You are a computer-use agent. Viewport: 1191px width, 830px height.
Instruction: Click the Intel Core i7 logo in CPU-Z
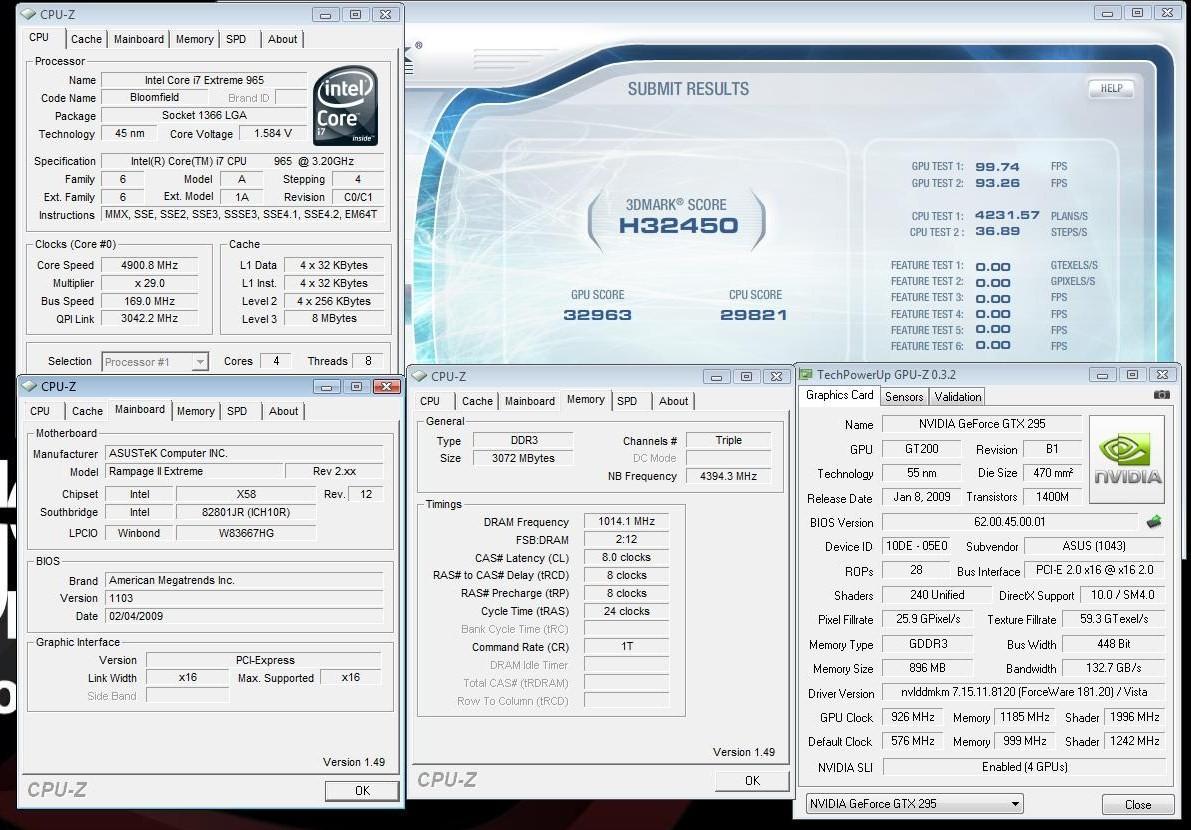[x=346, y=106]
